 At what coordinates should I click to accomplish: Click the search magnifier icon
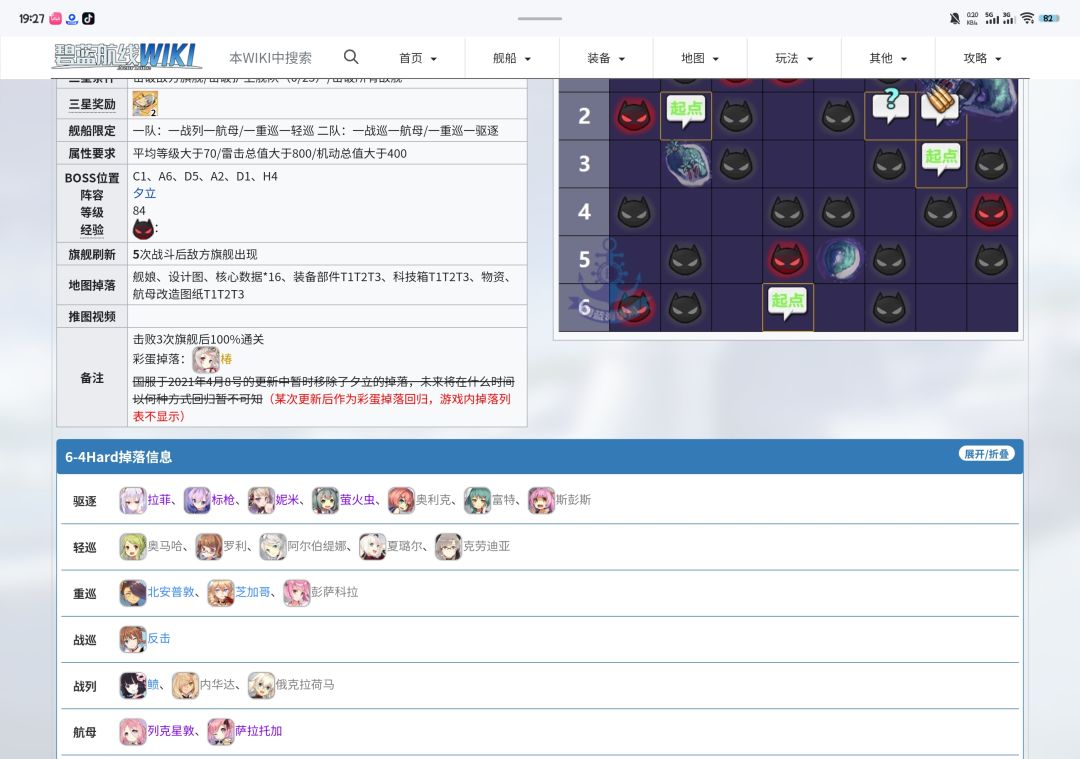tap(351, 57)
